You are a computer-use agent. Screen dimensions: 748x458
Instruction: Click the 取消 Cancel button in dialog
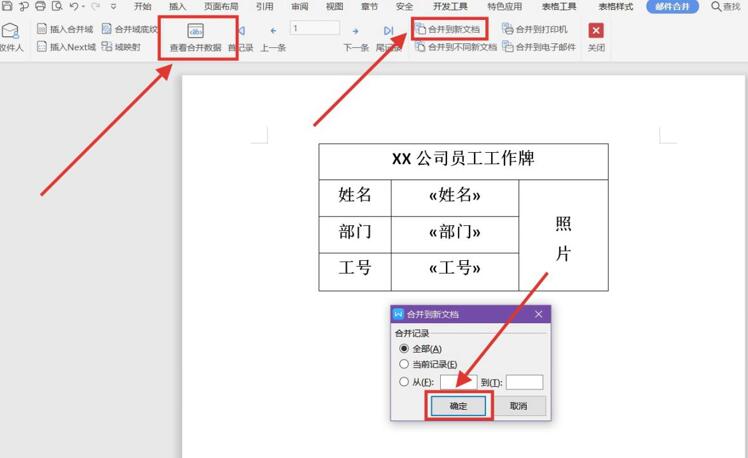[x=519, y=406]
